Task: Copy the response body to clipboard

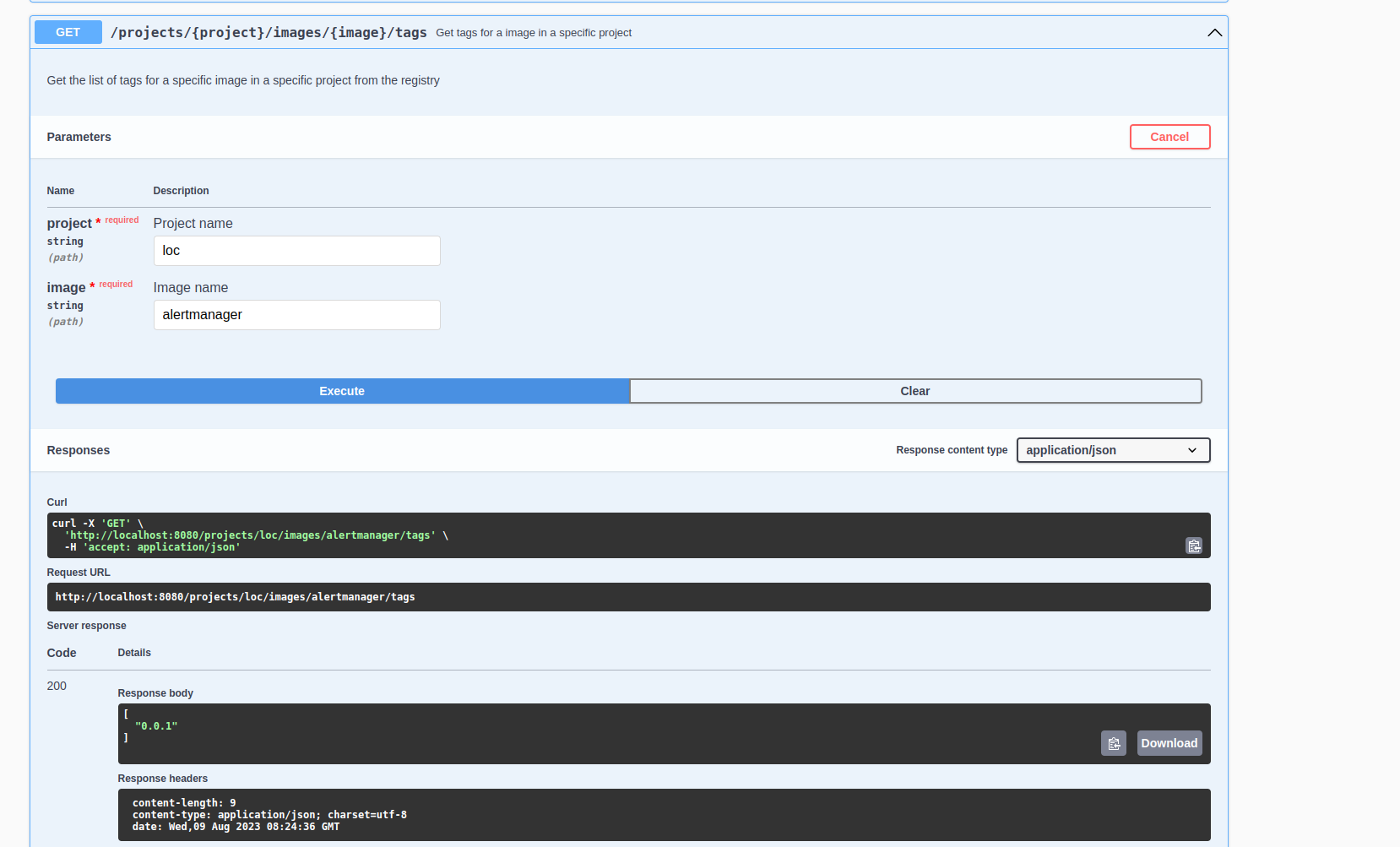Action: coord(1114,743)
